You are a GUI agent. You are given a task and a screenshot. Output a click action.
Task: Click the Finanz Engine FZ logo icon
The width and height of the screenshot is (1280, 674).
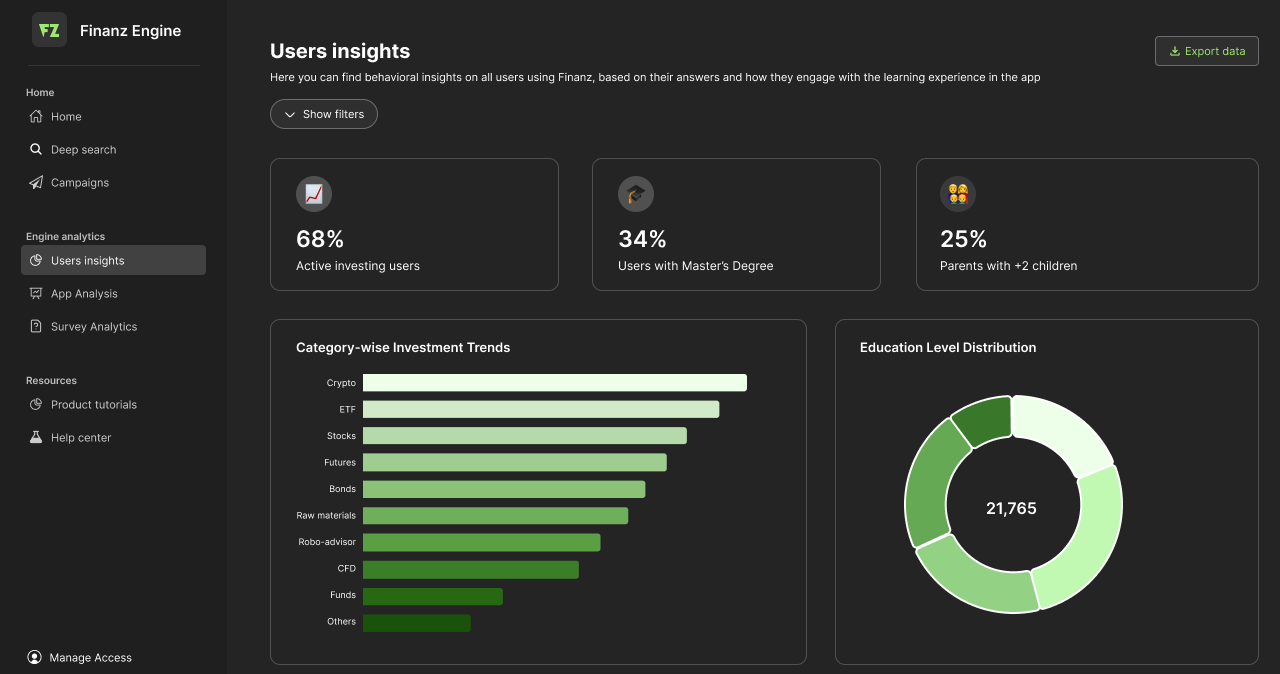click(x=49, y=30)
